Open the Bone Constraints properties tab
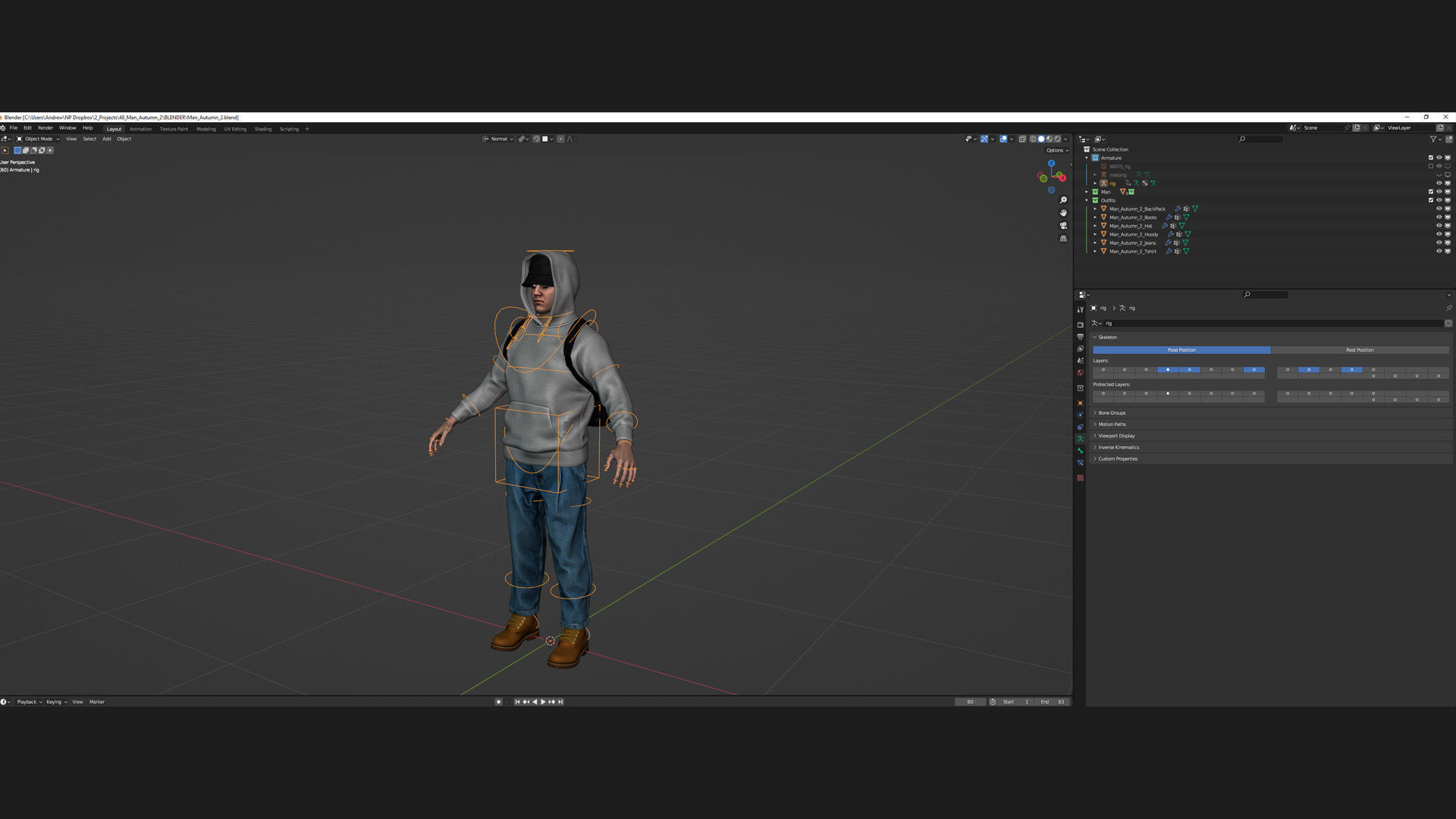Viewport: 1456px width, 819px height. click(x=1081, y=463)
